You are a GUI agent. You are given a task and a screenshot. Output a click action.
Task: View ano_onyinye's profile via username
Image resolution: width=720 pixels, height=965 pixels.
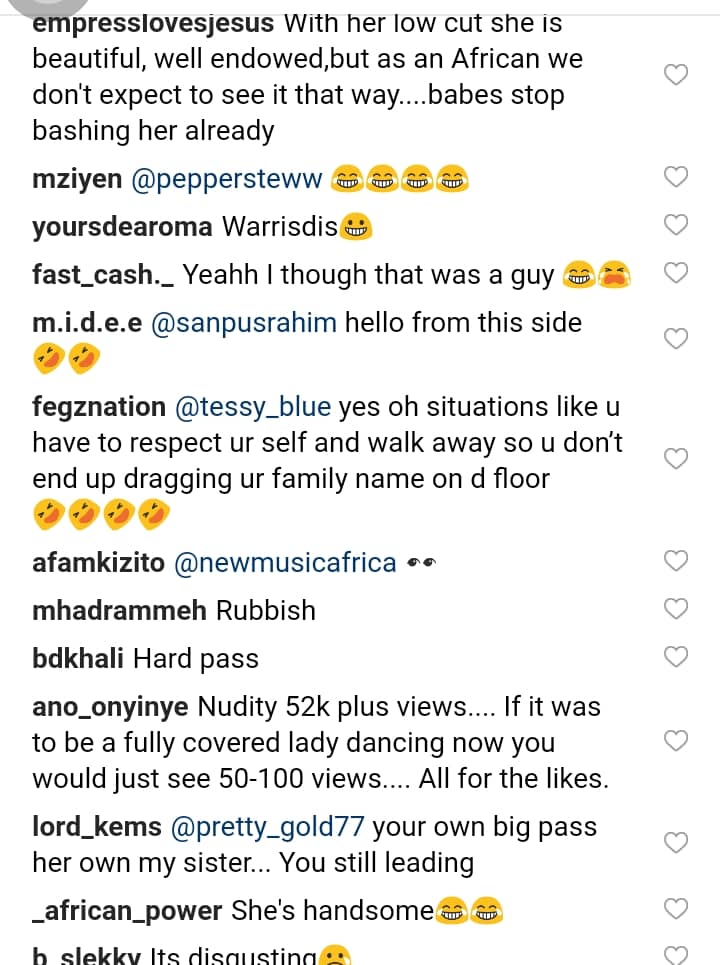110,707
